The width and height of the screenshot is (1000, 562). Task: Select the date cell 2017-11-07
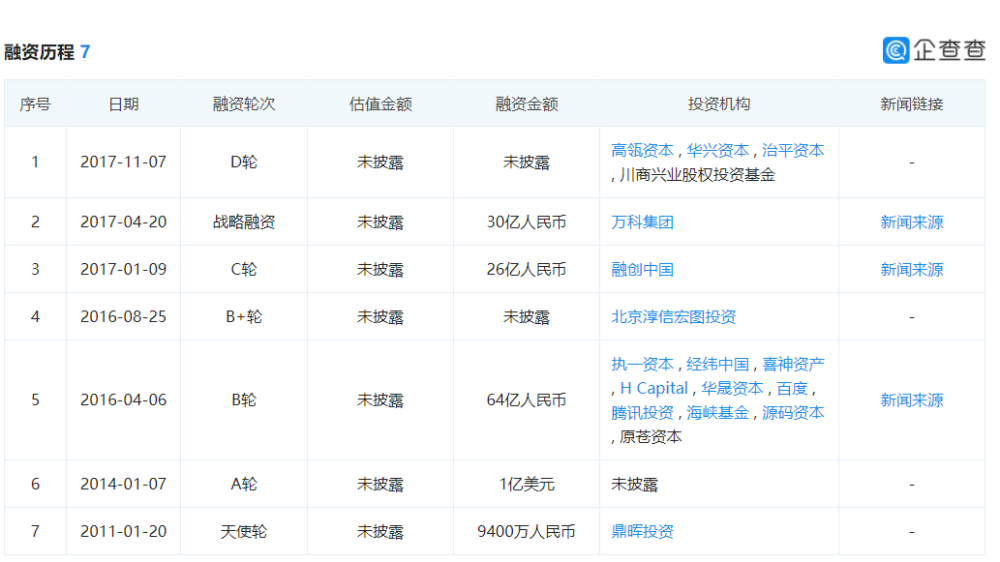[123, 162]
